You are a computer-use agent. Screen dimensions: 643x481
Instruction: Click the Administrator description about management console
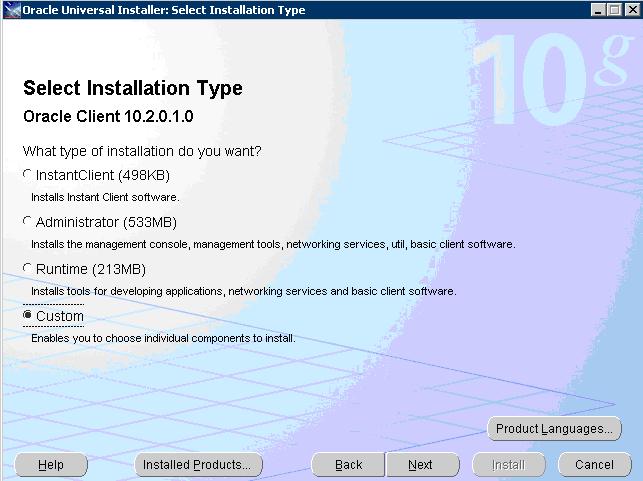(273, 244)
